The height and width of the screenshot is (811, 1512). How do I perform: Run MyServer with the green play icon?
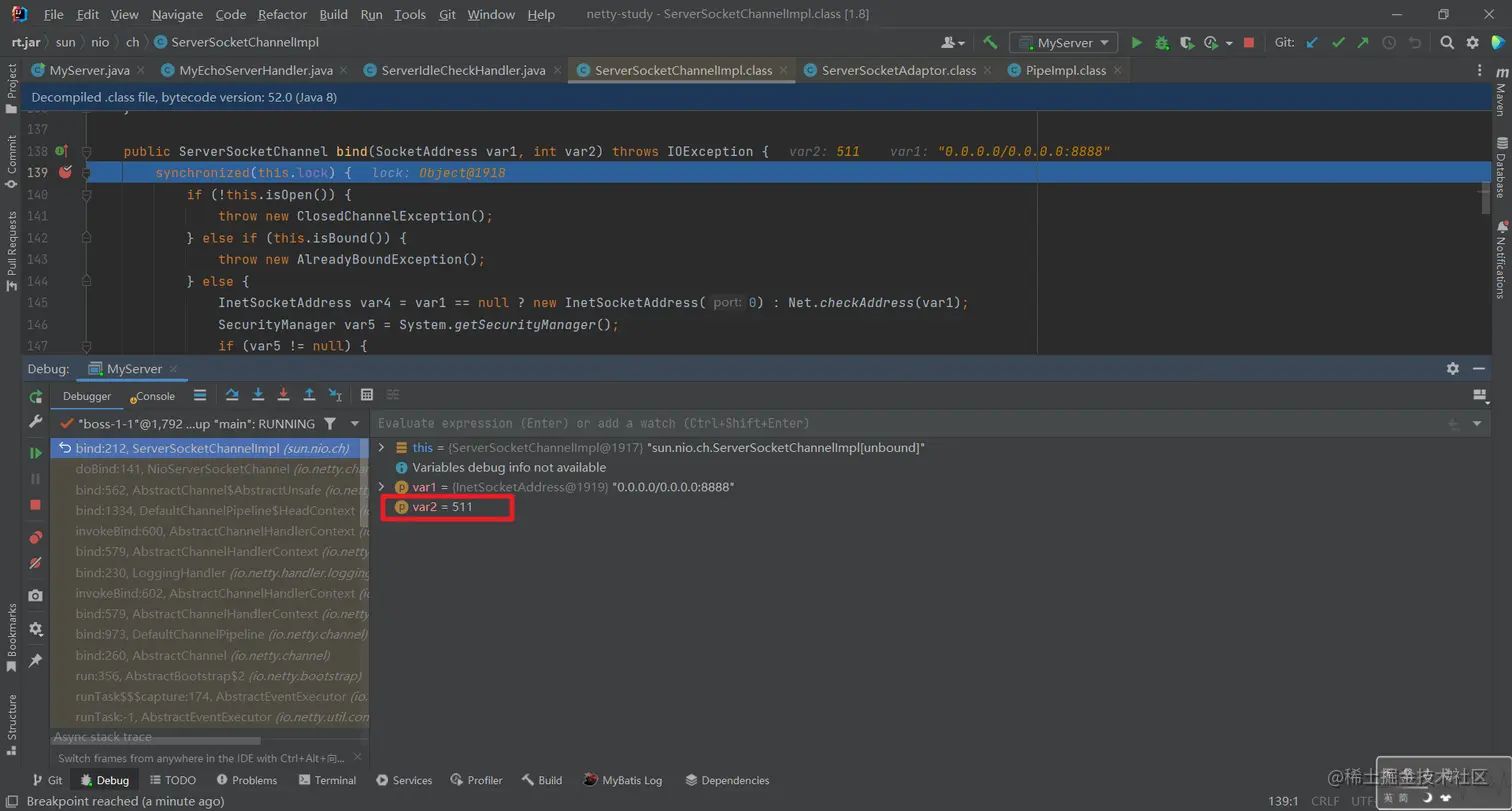(x=1136, y=43)
